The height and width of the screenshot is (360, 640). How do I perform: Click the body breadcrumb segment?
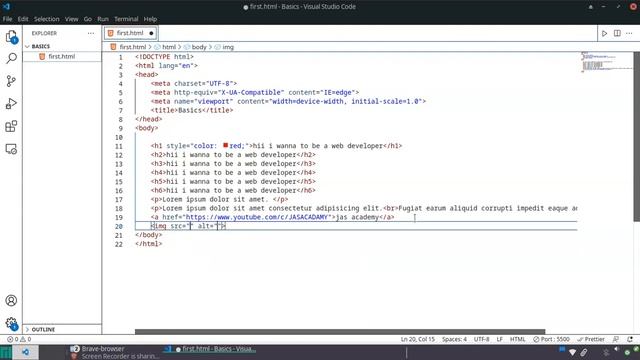click(199, 47)
